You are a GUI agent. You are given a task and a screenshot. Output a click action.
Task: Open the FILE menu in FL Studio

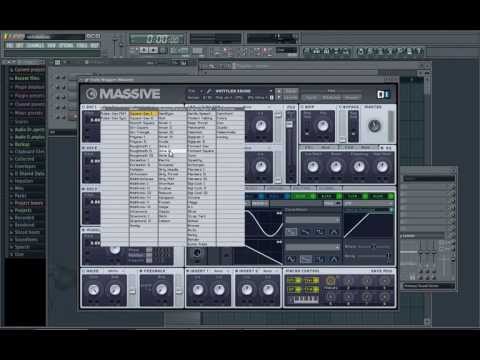[10, 45]
